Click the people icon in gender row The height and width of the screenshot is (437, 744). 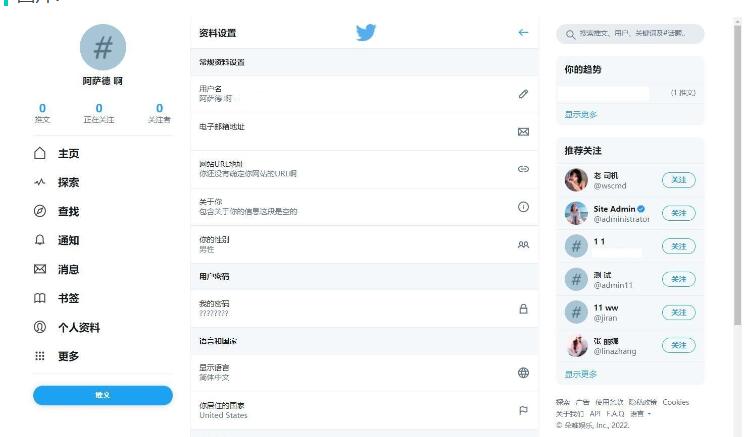coord(523,245)
